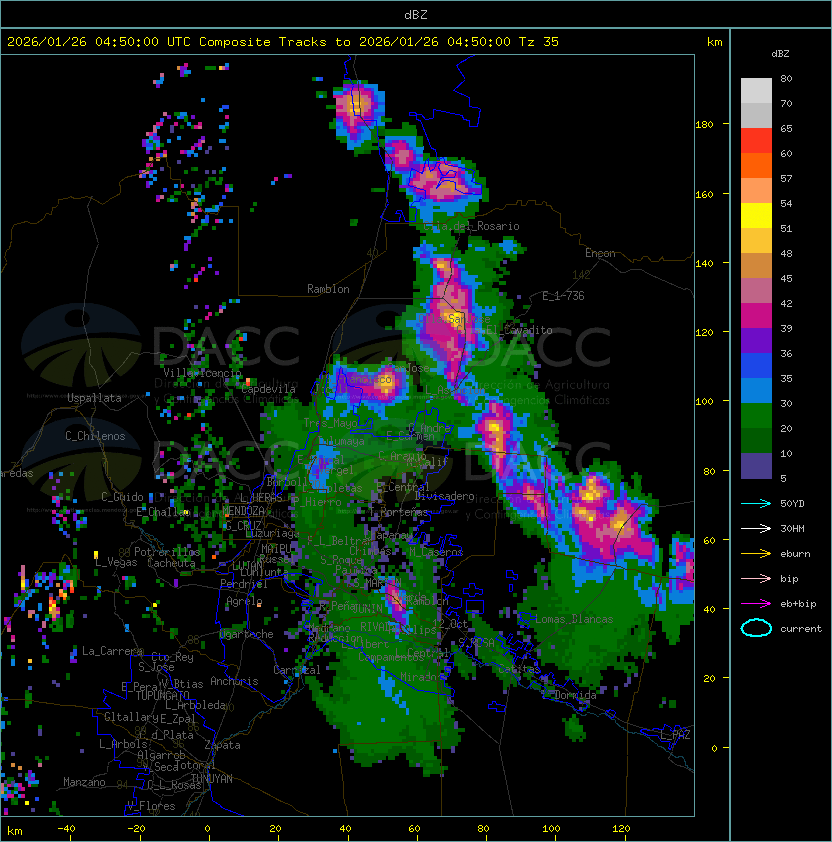Click the 'Ramblon' map label

click(328, 289)
